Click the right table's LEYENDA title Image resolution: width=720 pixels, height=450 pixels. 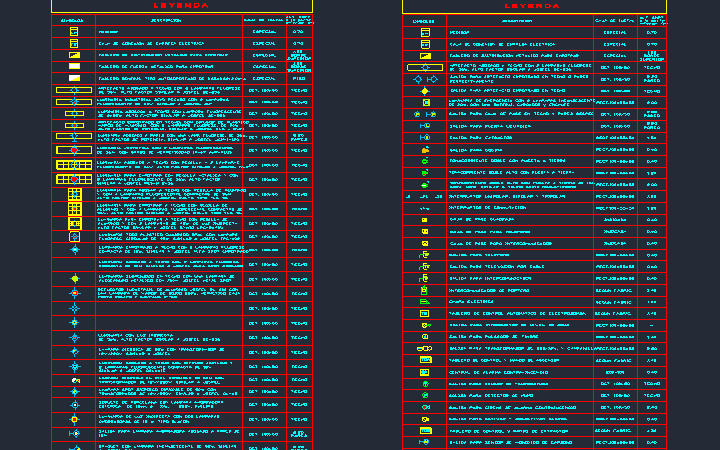pyautogui.click(x=532, y=6)
